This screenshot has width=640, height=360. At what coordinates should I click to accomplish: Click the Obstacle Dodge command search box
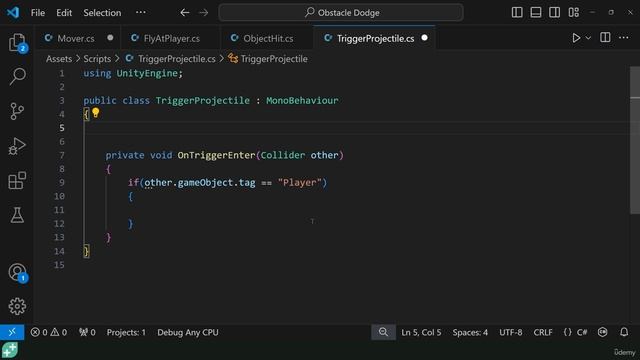tap(341, 13)
